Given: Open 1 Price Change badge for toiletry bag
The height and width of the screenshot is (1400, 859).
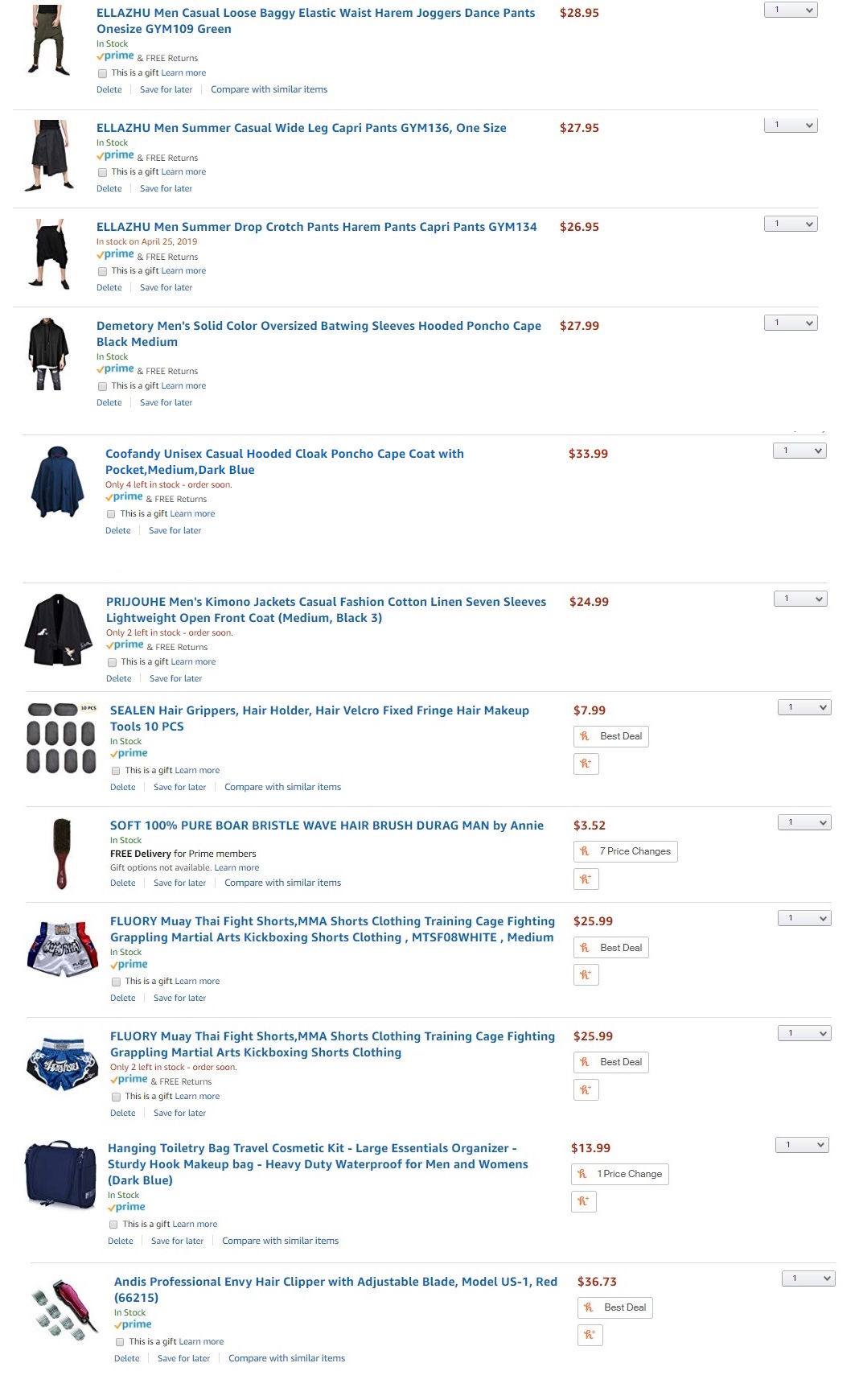Looking at the screenshot, I should pyautogui.click(x=620, y=1175).
